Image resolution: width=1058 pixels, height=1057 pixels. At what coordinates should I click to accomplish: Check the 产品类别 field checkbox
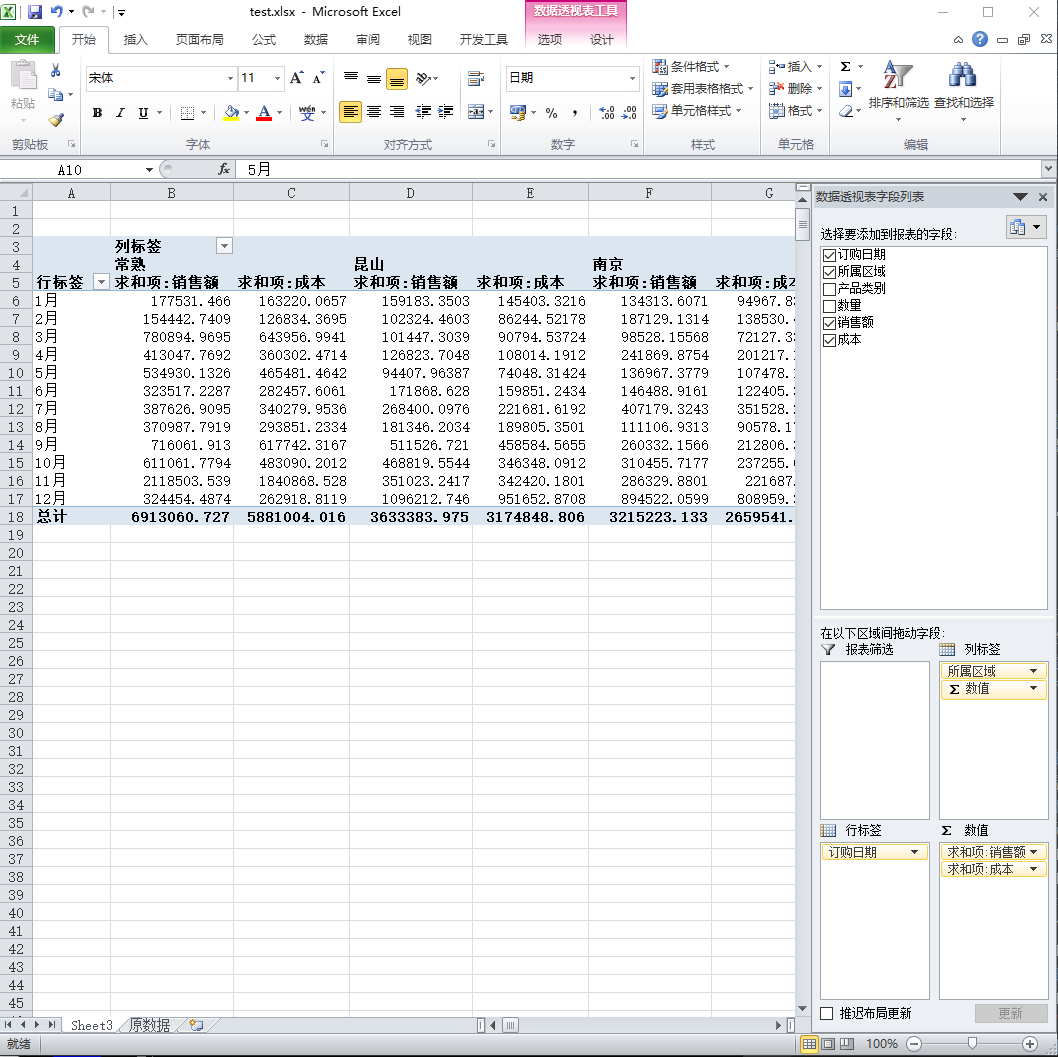point(829,289)
